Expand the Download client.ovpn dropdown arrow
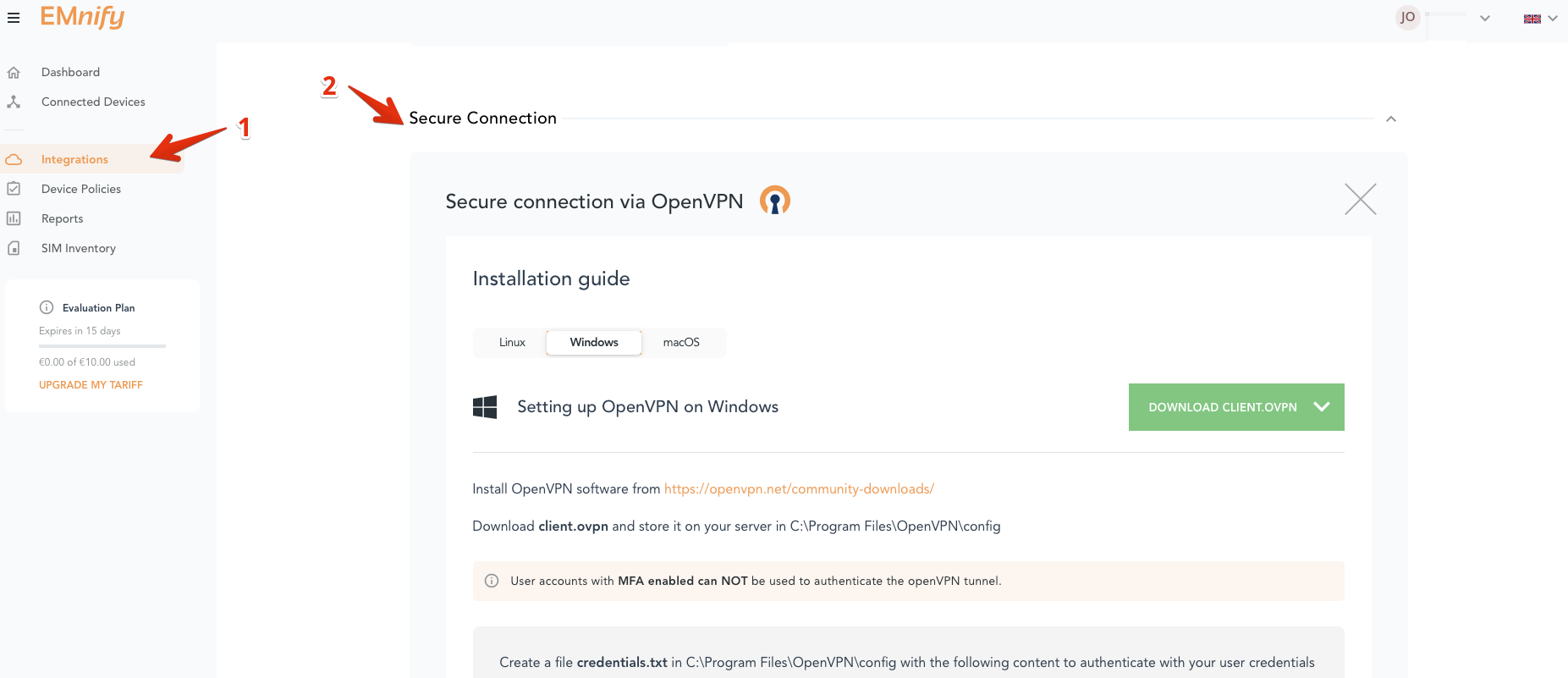Viewport: 1568px width, 678px height. [1322, 407]
